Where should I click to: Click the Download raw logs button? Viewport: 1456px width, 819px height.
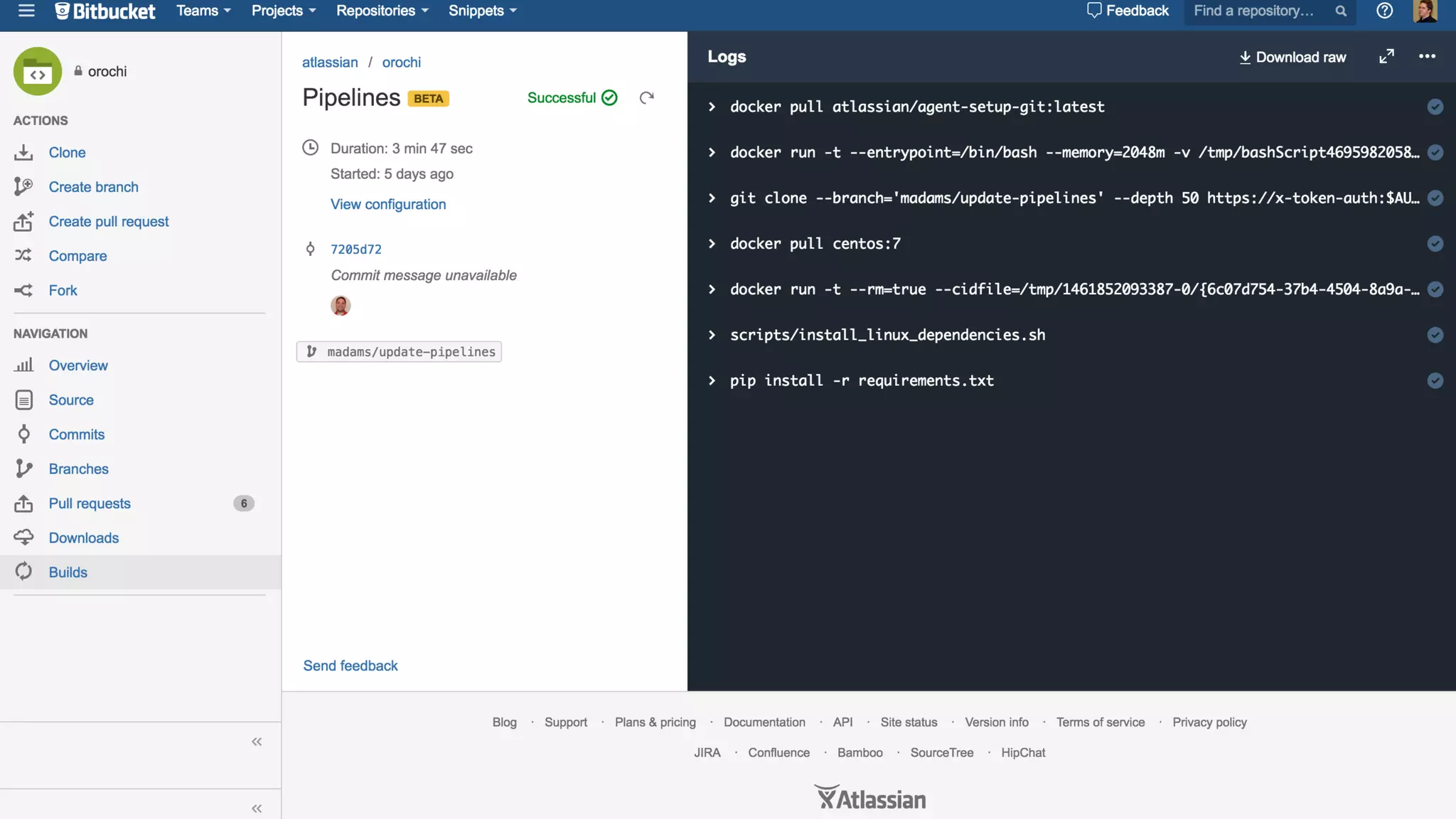click(x=1292, y=57)
